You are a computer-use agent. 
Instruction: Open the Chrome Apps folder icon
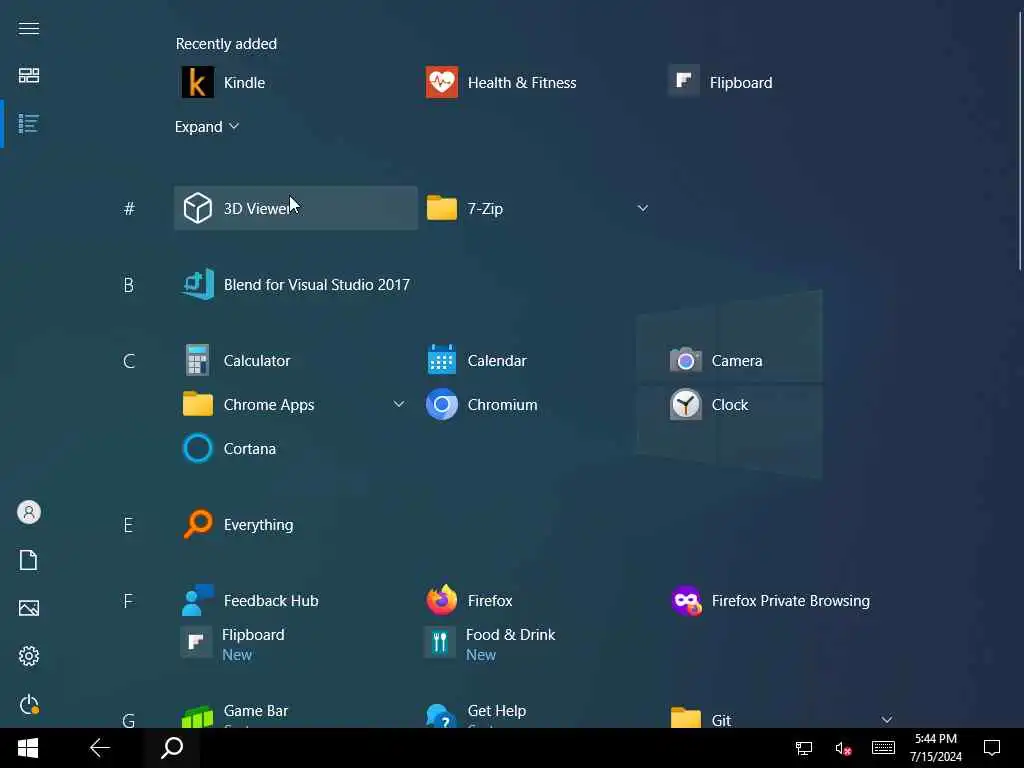(x=197, y=404)
